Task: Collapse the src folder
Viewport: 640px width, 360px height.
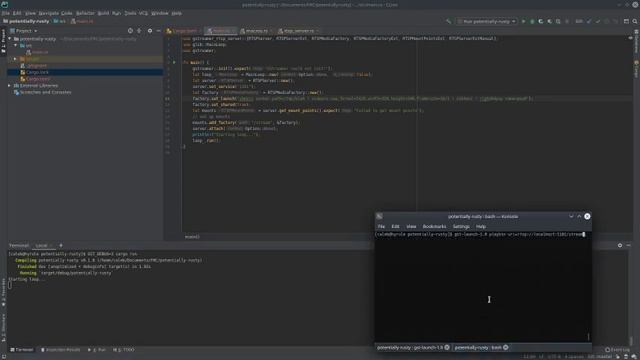Action: coord(16,45)
